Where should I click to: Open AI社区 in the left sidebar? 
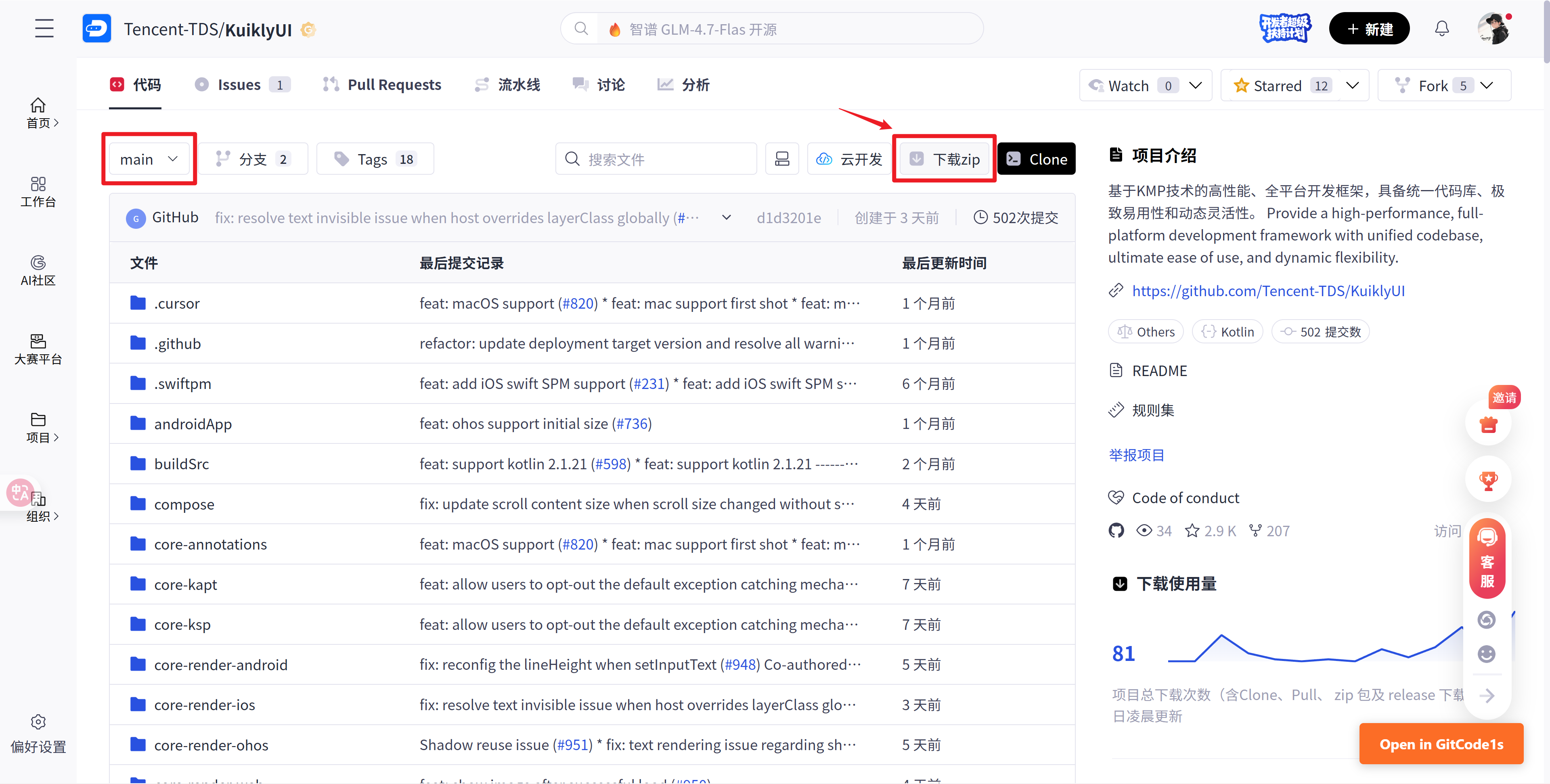(x=38, y=270)
